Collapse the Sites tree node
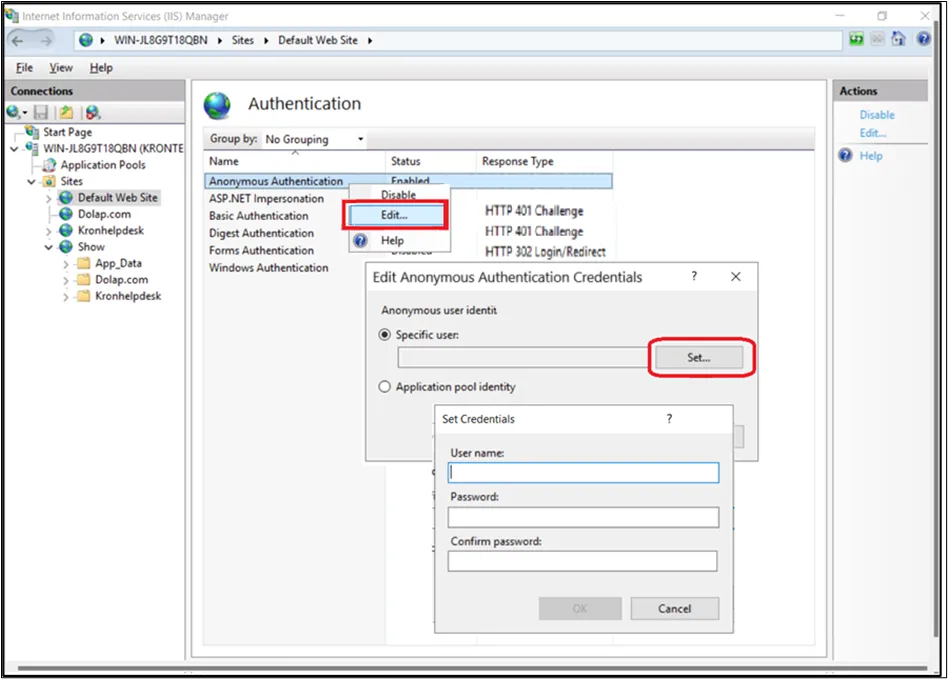This screenshot has height=679, width=948. click(x=31, y=181)
